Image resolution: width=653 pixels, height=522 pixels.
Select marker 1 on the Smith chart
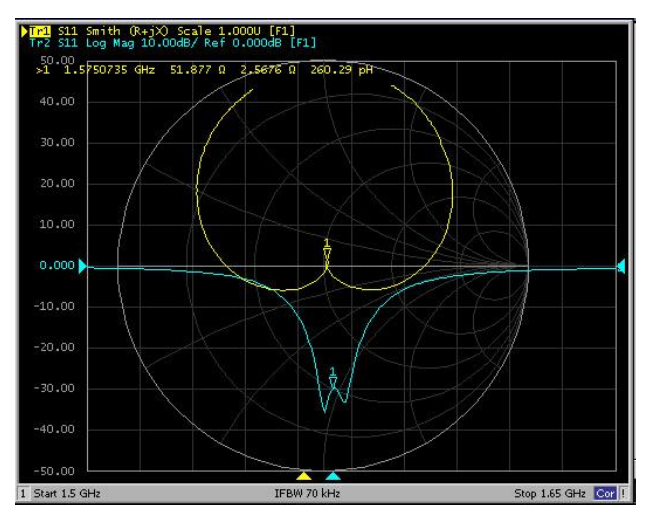click(327, 250)
